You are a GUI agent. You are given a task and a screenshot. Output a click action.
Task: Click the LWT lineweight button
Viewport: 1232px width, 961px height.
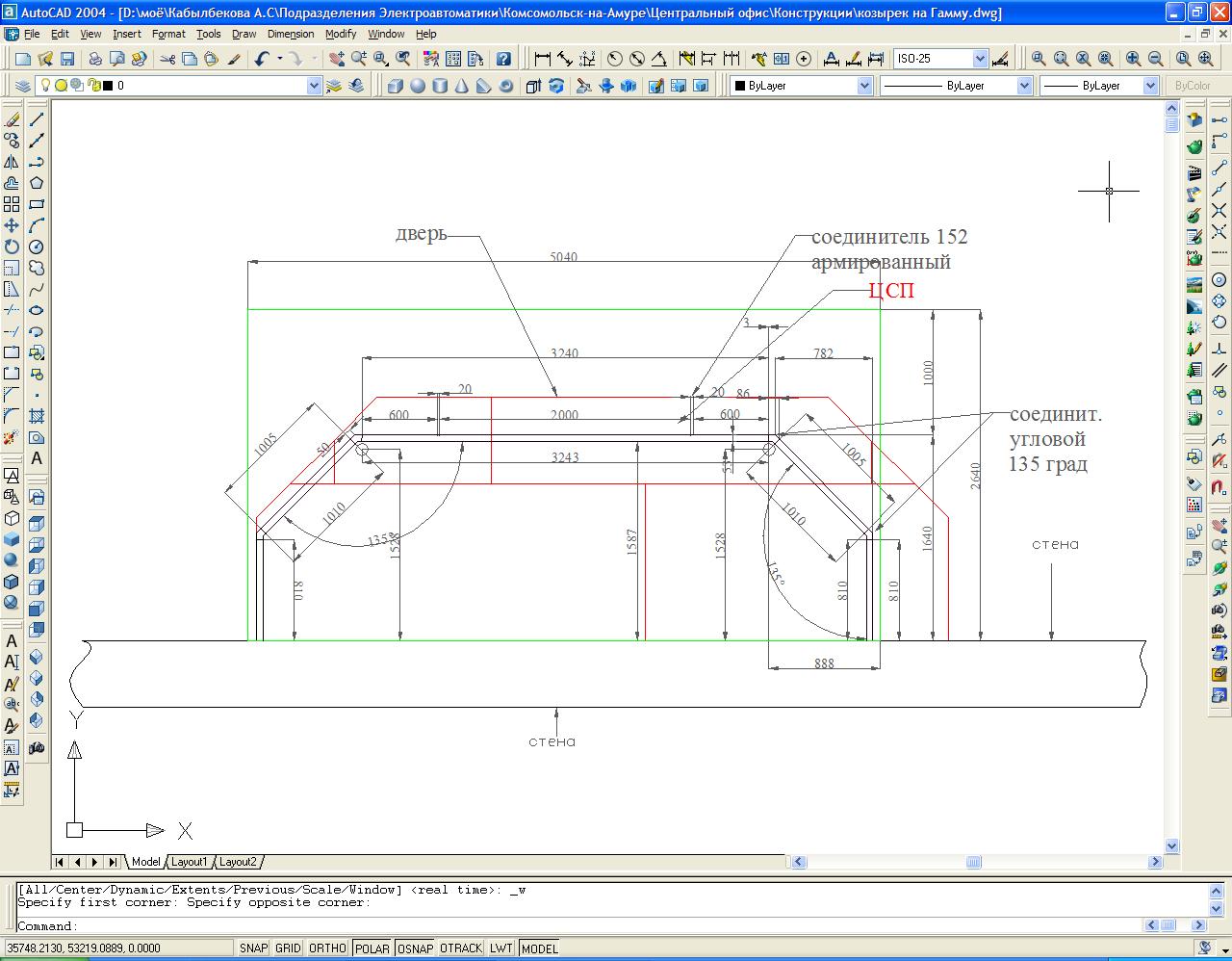[500, 948]
